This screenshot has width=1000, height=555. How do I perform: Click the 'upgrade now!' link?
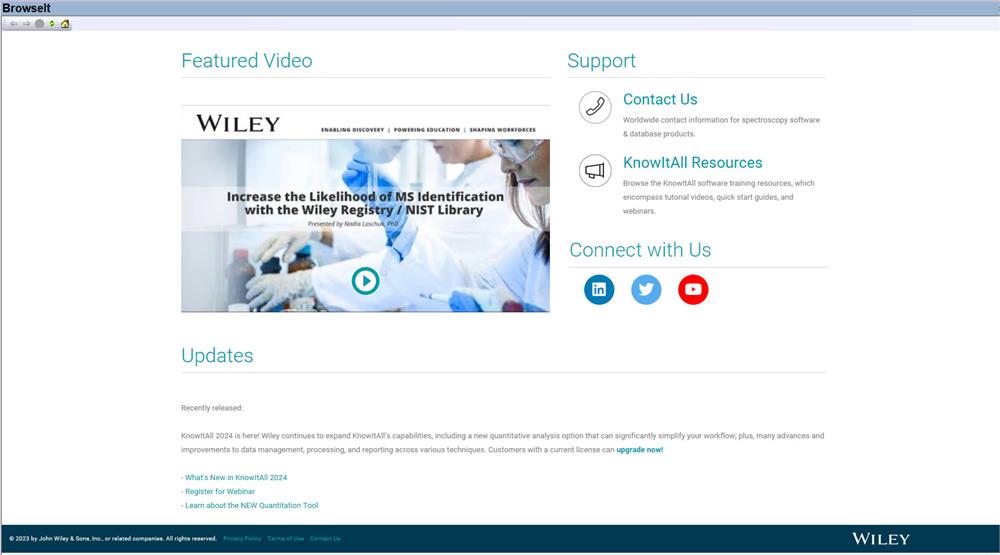click(x=639, y=450)
